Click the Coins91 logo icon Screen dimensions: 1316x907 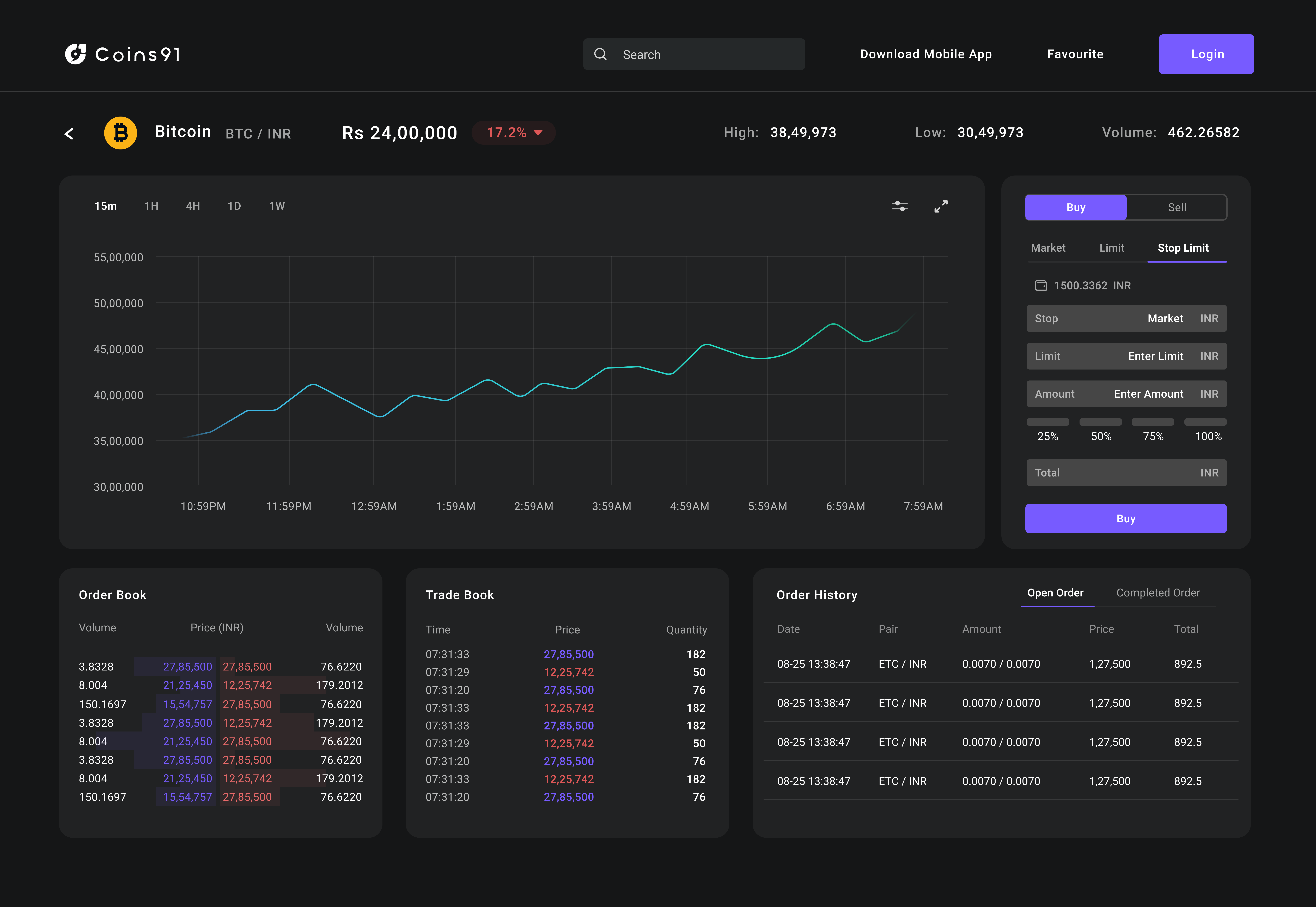coord(76,54)
